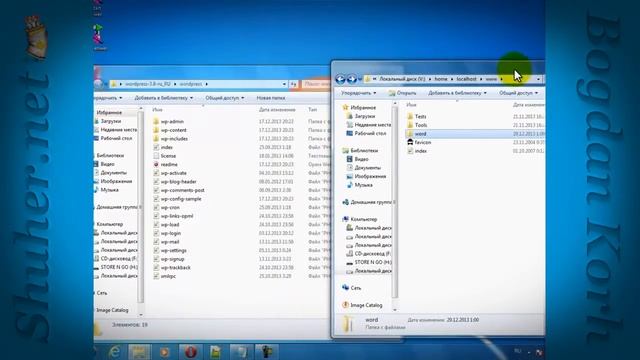The width and height of the screenshot is (640, 360).
Task: Select the wp-settings file name
Action: coord(173,251)
